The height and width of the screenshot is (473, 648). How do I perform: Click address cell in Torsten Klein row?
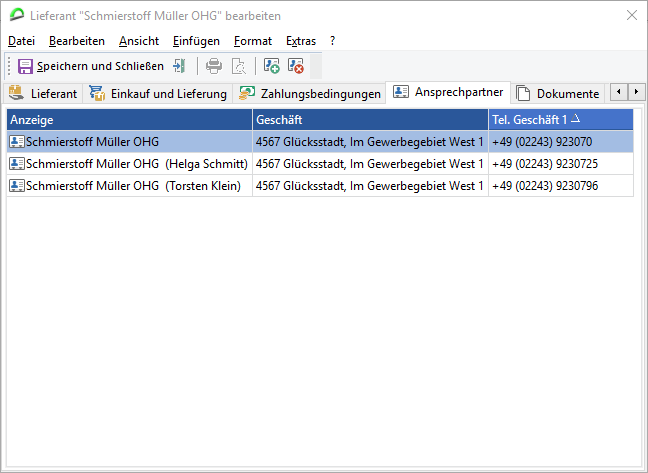pyautogui.click(x=370, y=185)
